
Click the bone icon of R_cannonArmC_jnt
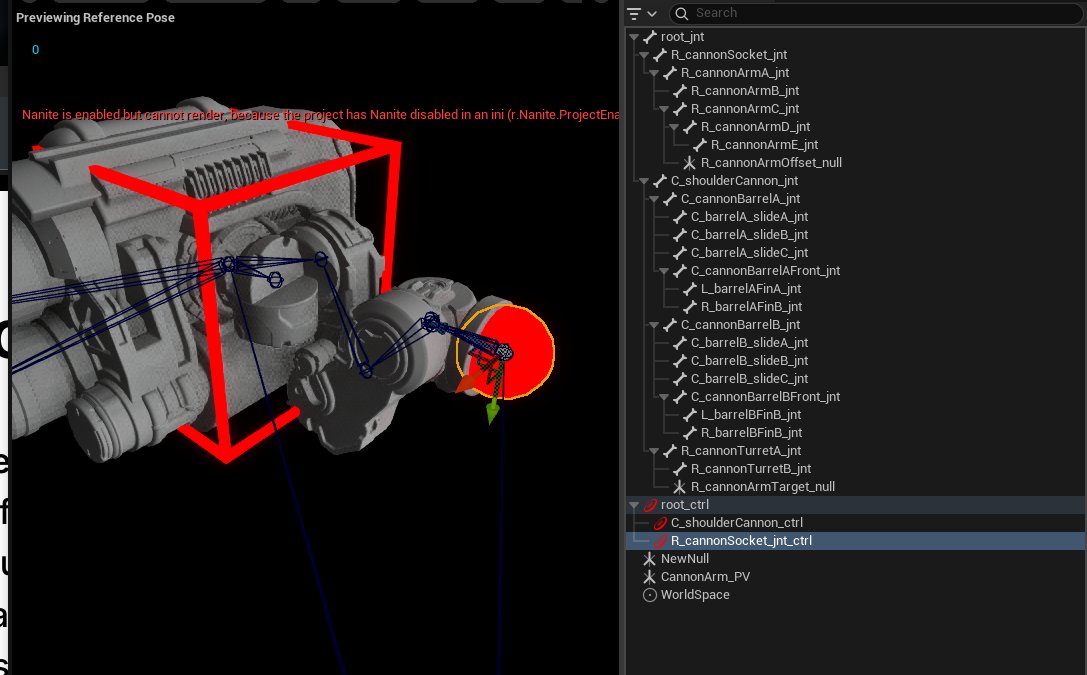pos(679,109)
